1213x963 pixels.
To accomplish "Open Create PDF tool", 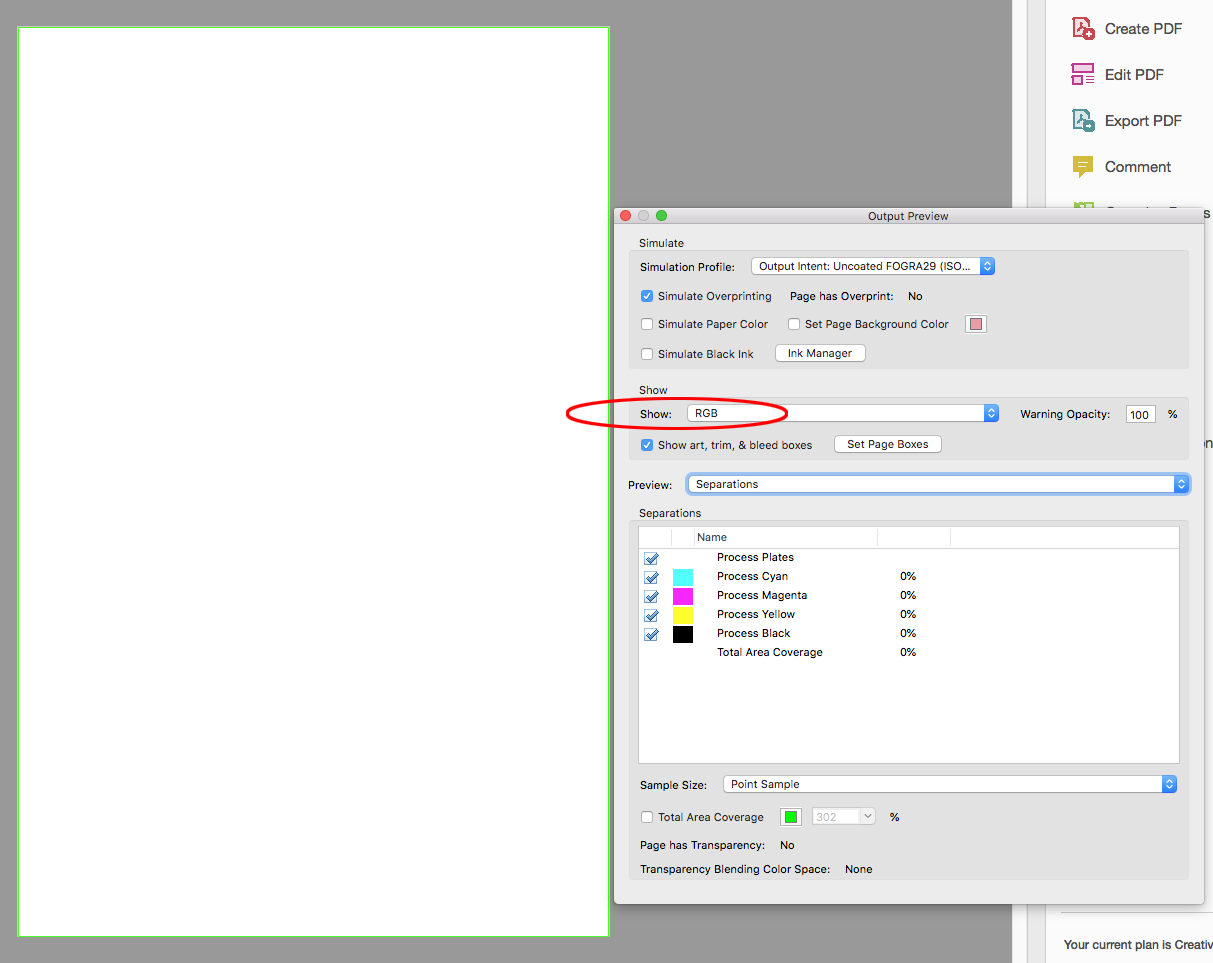I will point(1141,28).
